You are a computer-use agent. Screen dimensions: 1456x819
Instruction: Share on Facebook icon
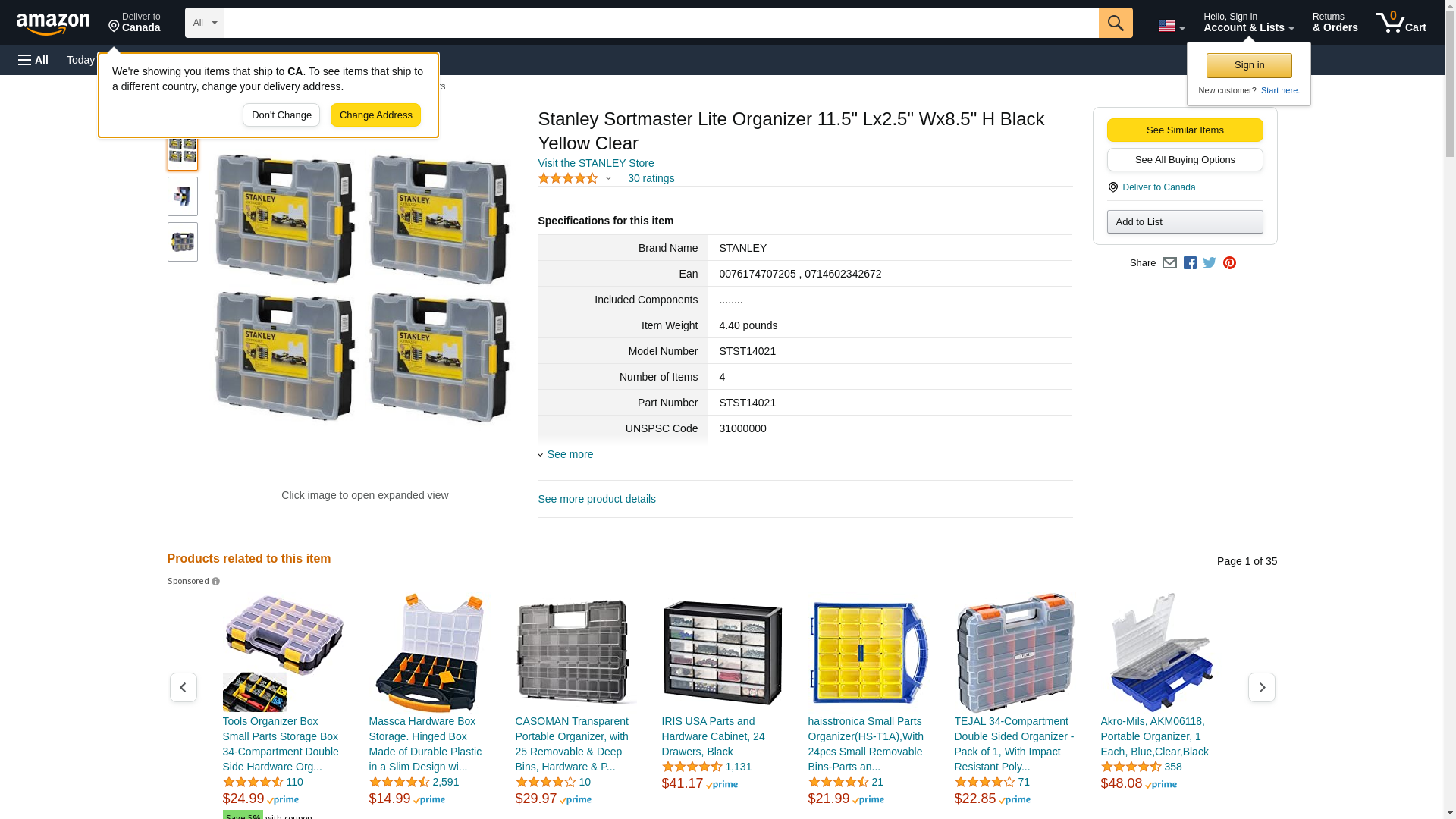tap(1190, 263)
